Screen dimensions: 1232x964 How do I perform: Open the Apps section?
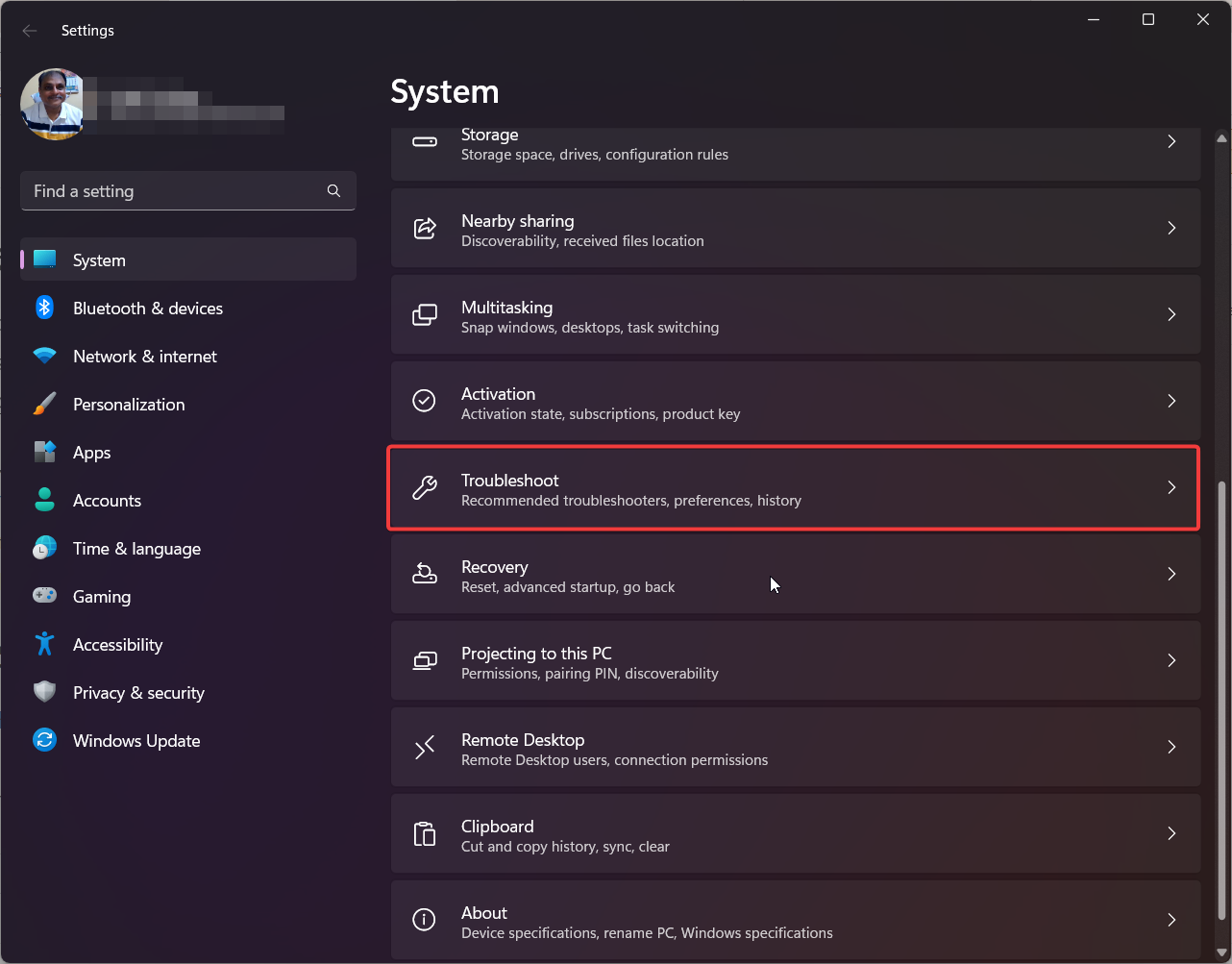point(188,452)
